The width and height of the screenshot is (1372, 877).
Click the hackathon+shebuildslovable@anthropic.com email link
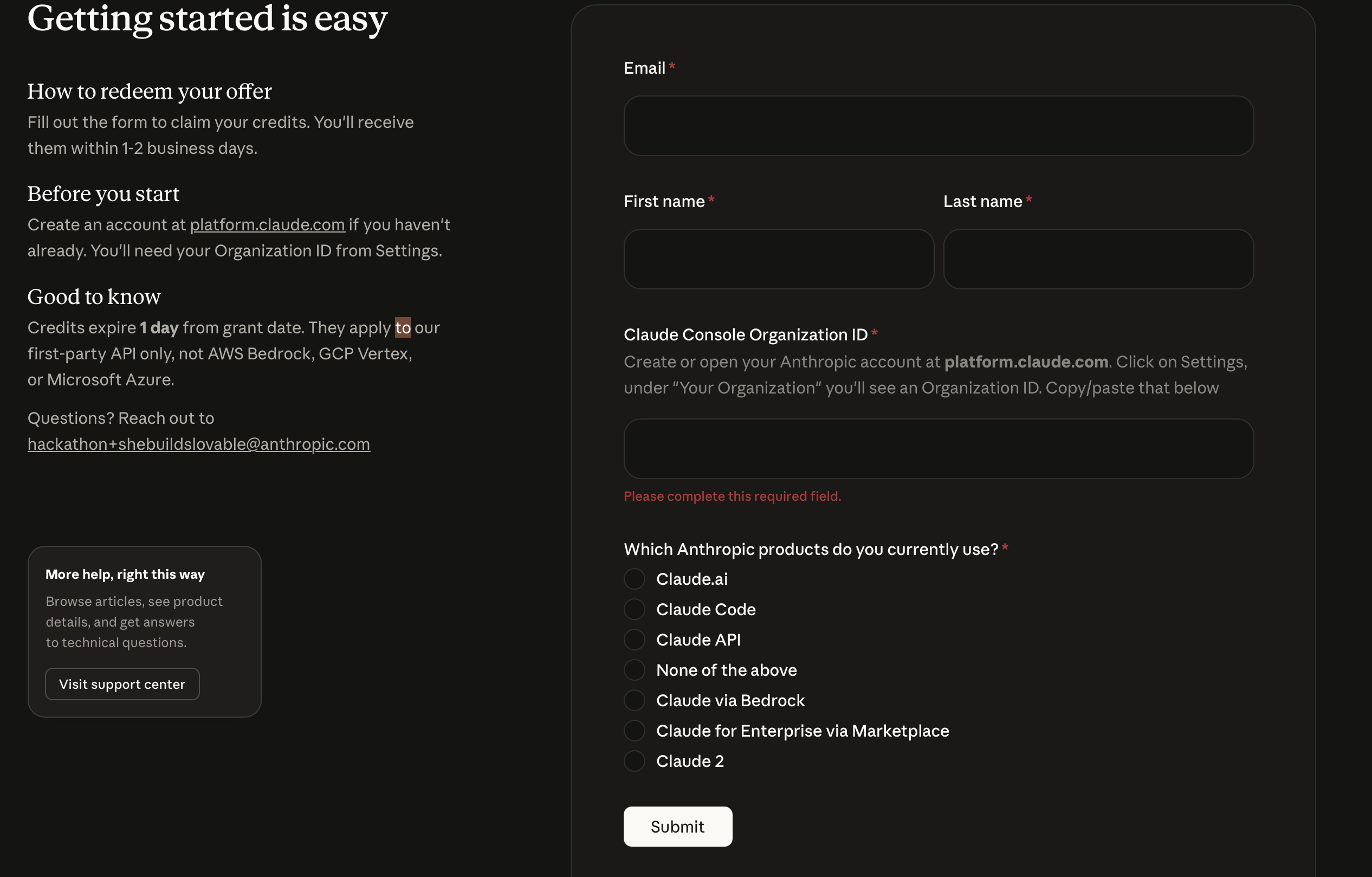coord(198,444)
